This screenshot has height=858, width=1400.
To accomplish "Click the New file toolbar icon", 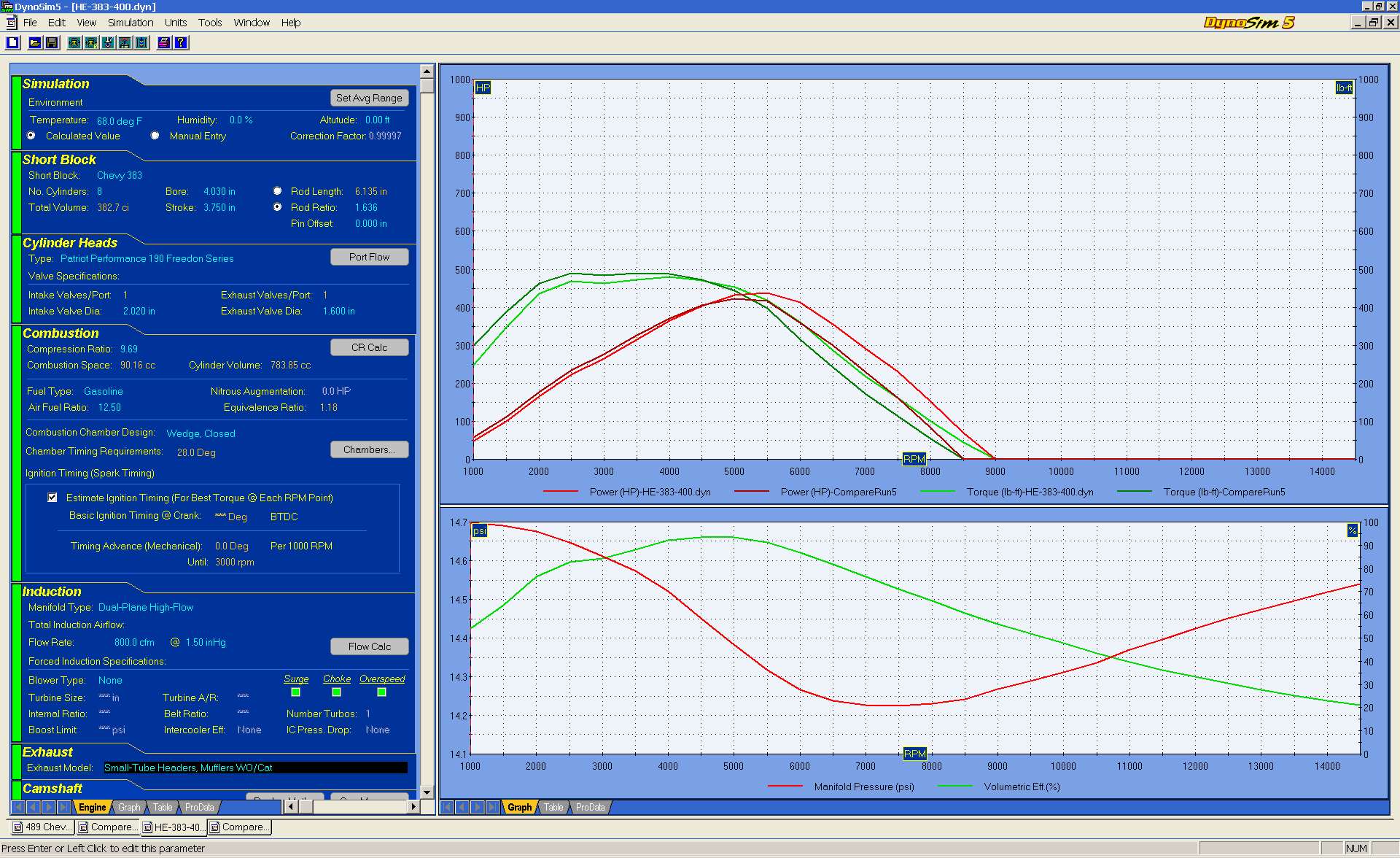I will (13, 43).
